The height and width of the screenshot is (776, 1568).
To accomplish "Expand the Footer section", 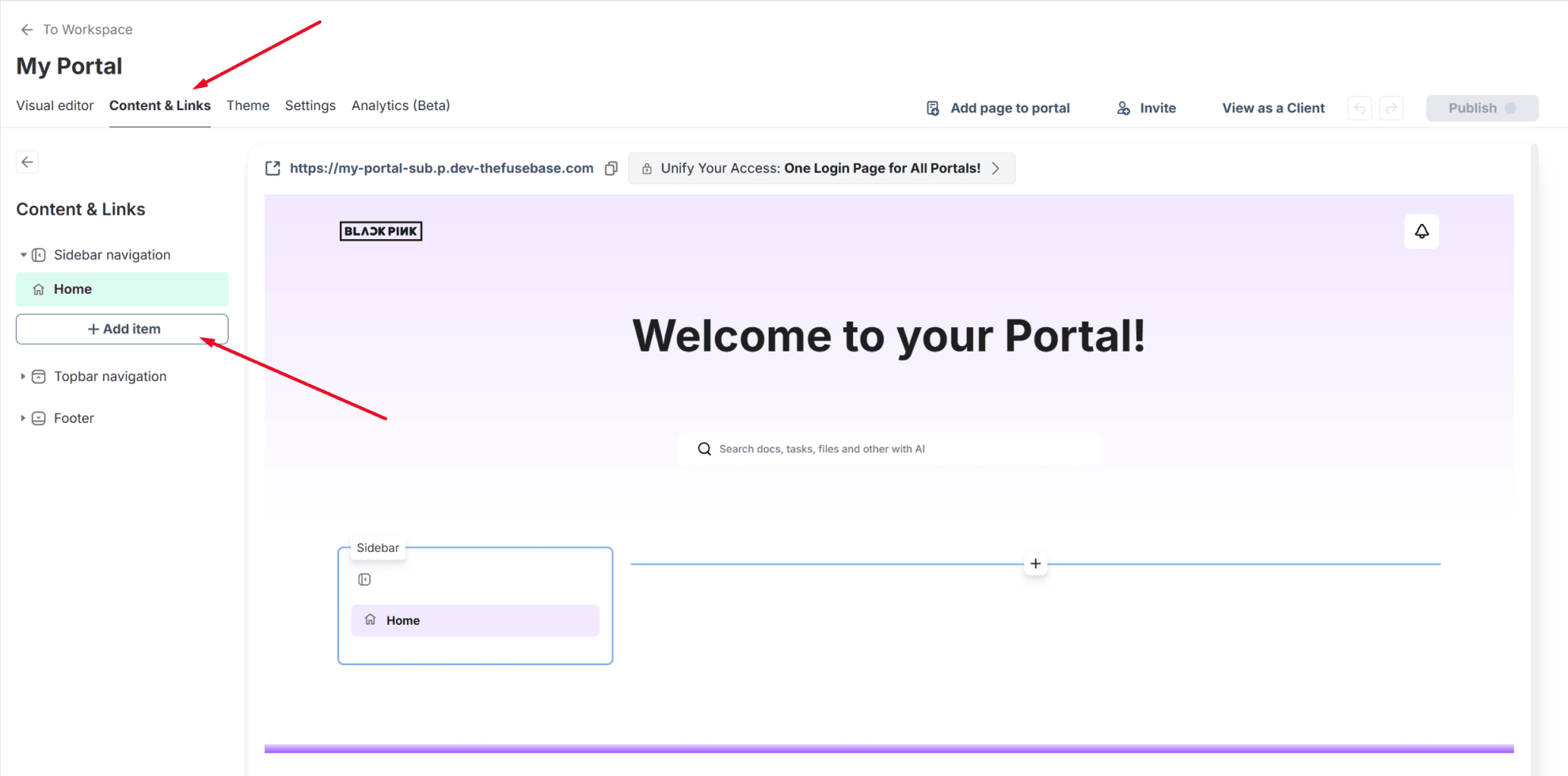I will pyautogui.click(x=22, y=417).
